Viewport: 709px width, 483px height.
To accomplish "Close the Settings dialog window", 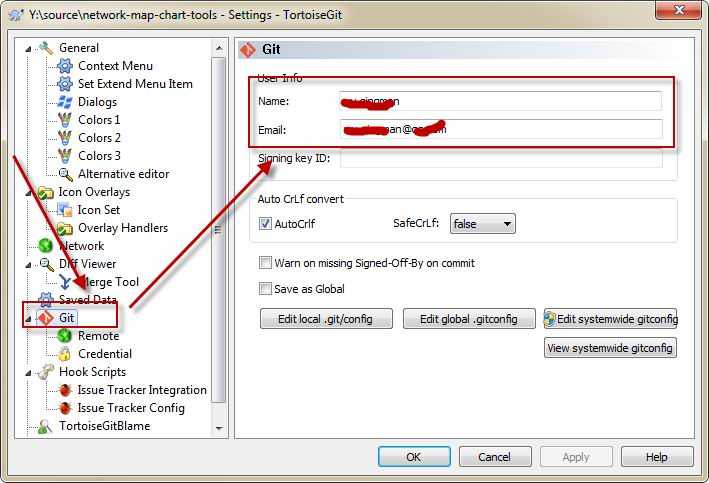I will (678, 11).
